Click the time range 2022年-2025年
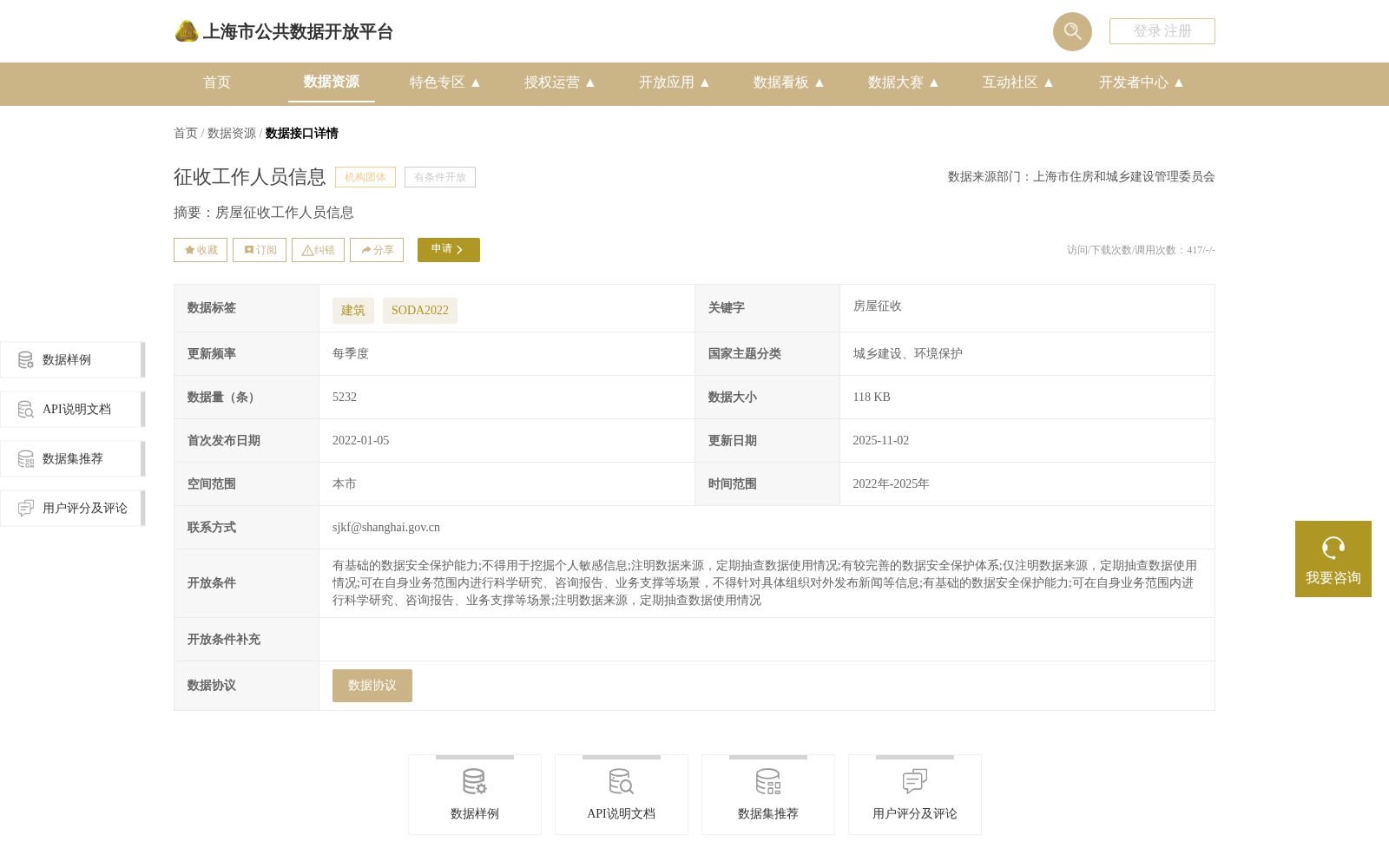 pos(892,483)
